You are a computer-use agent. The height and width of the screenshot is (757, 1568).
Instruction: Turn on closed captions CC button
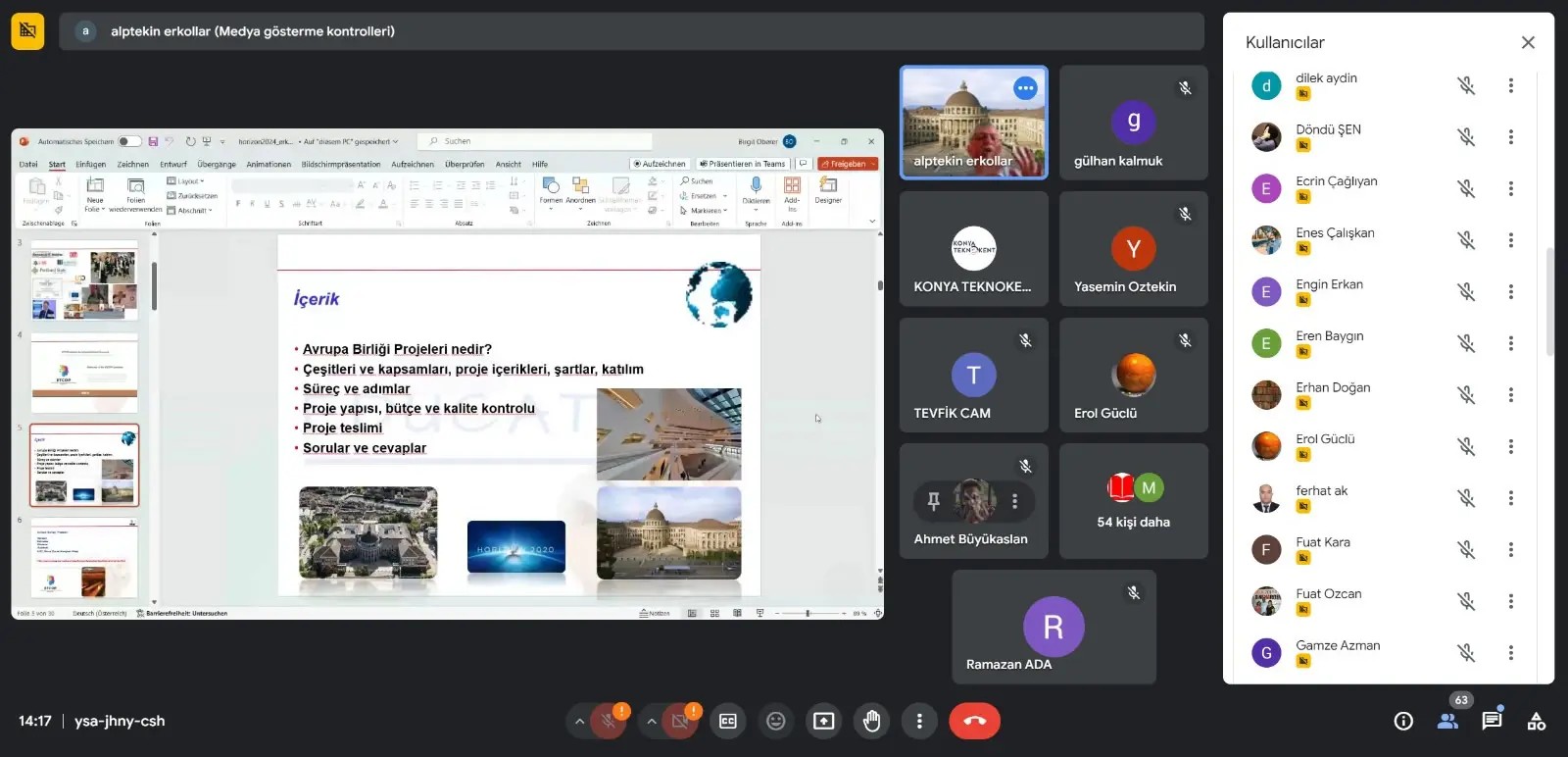pos(727,721)
